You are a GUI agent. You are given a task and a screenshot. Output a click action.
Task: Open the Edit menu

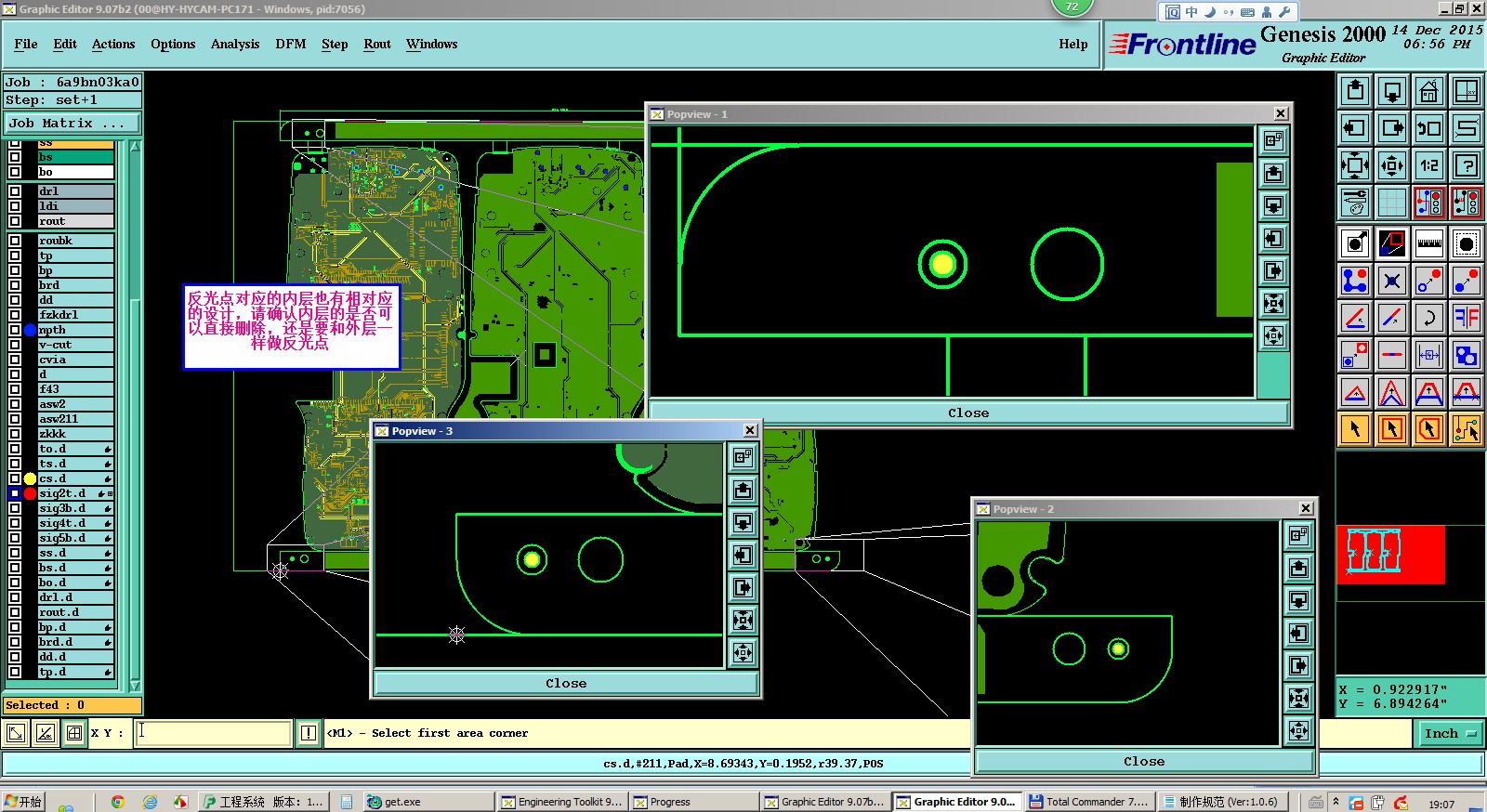[x=65, y=44]
